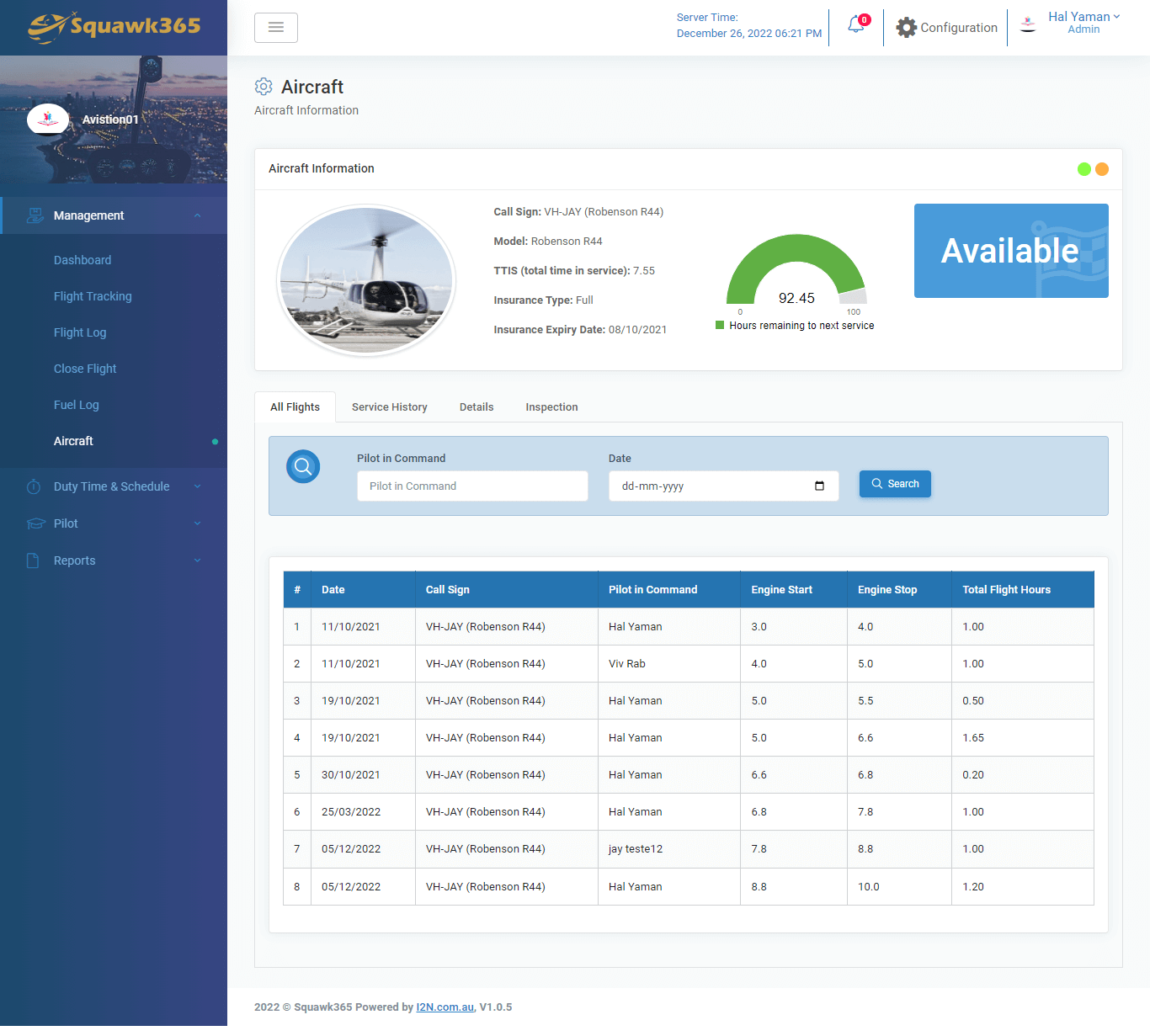Click the Reports document icon

pyautogui.click(x=34, y=561)
